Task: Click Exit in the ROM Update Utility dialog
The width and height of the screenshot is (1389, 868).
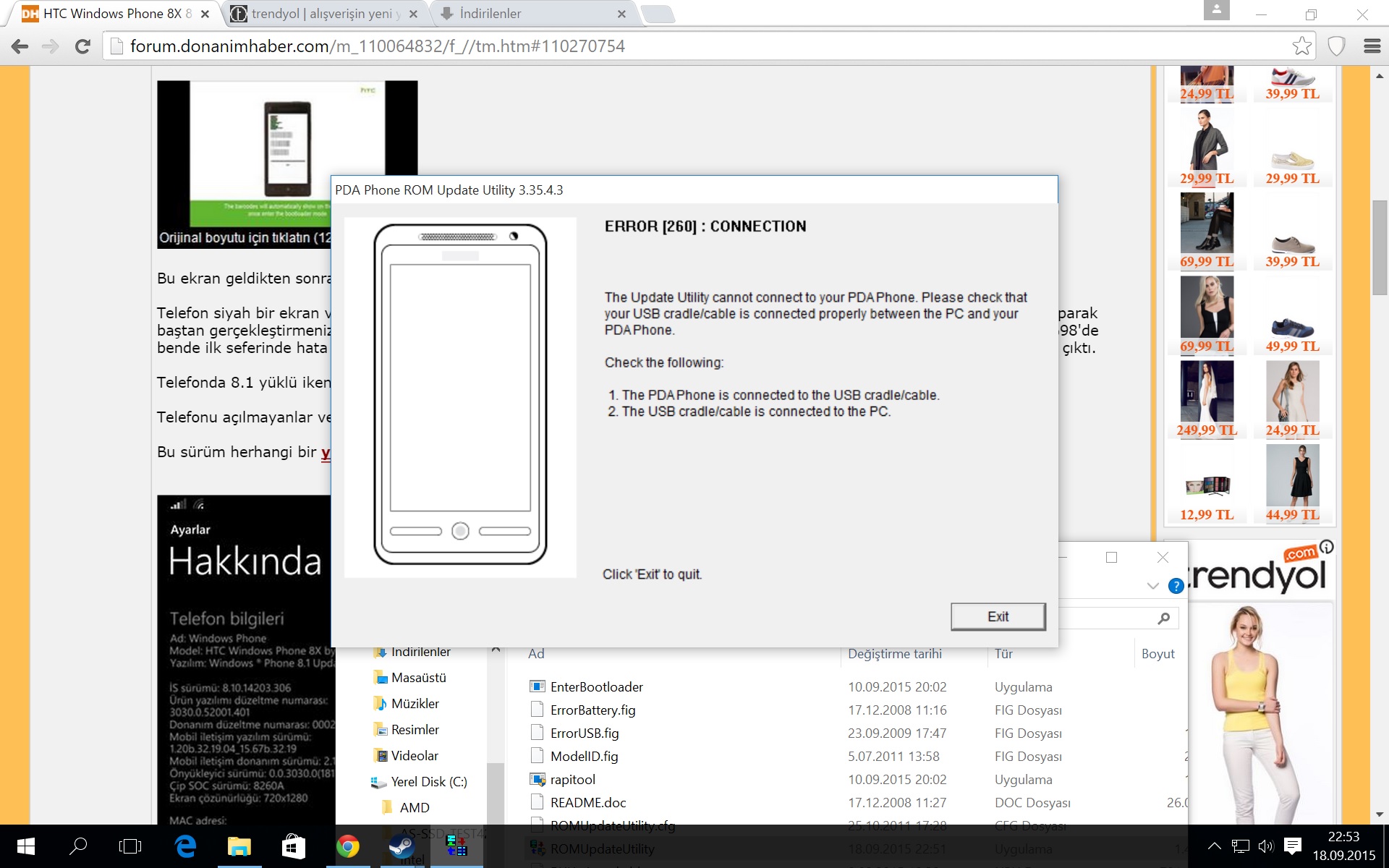Action: pos(998,616)
